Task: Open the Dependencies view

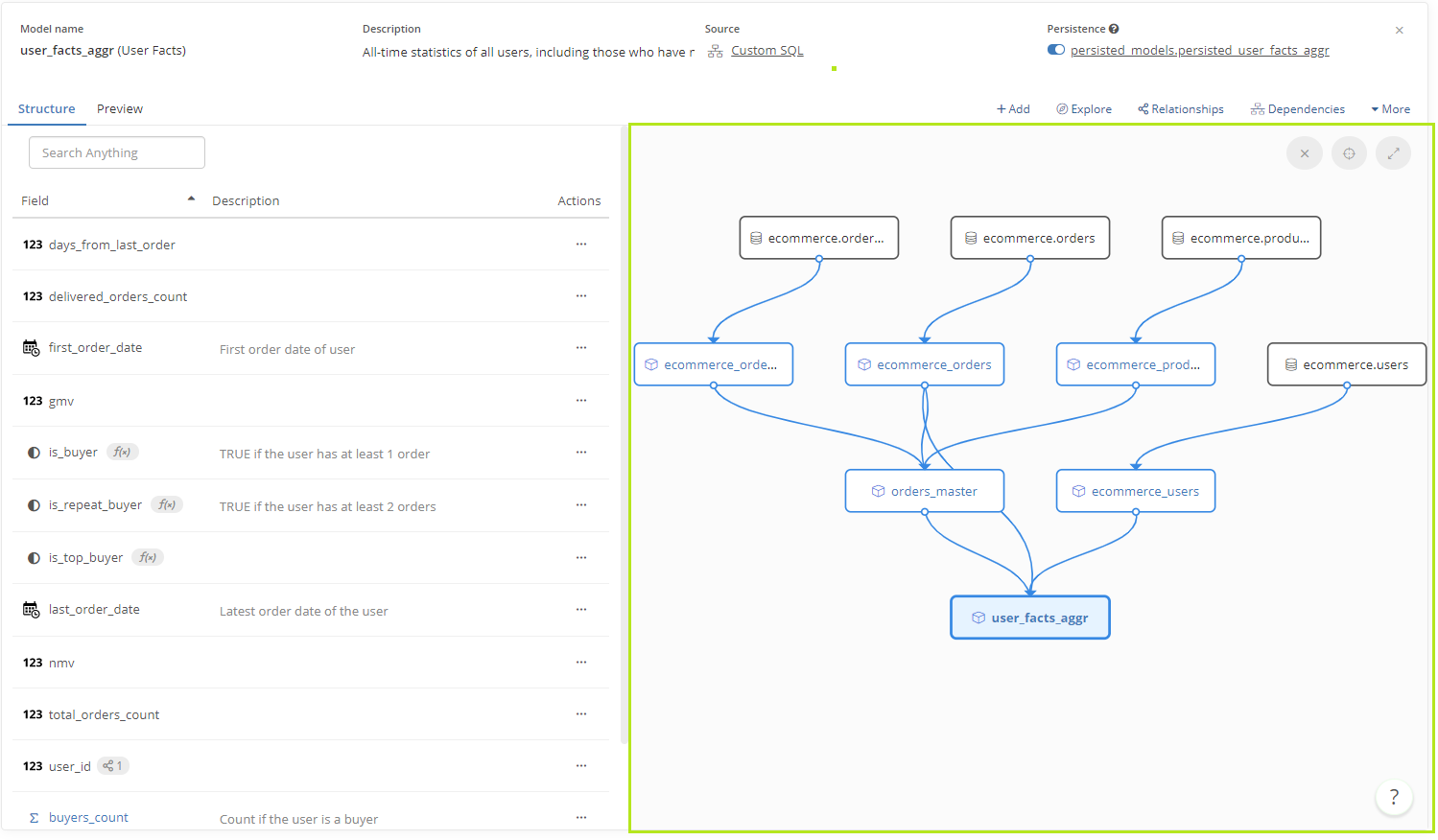Action: [1297, 109]
